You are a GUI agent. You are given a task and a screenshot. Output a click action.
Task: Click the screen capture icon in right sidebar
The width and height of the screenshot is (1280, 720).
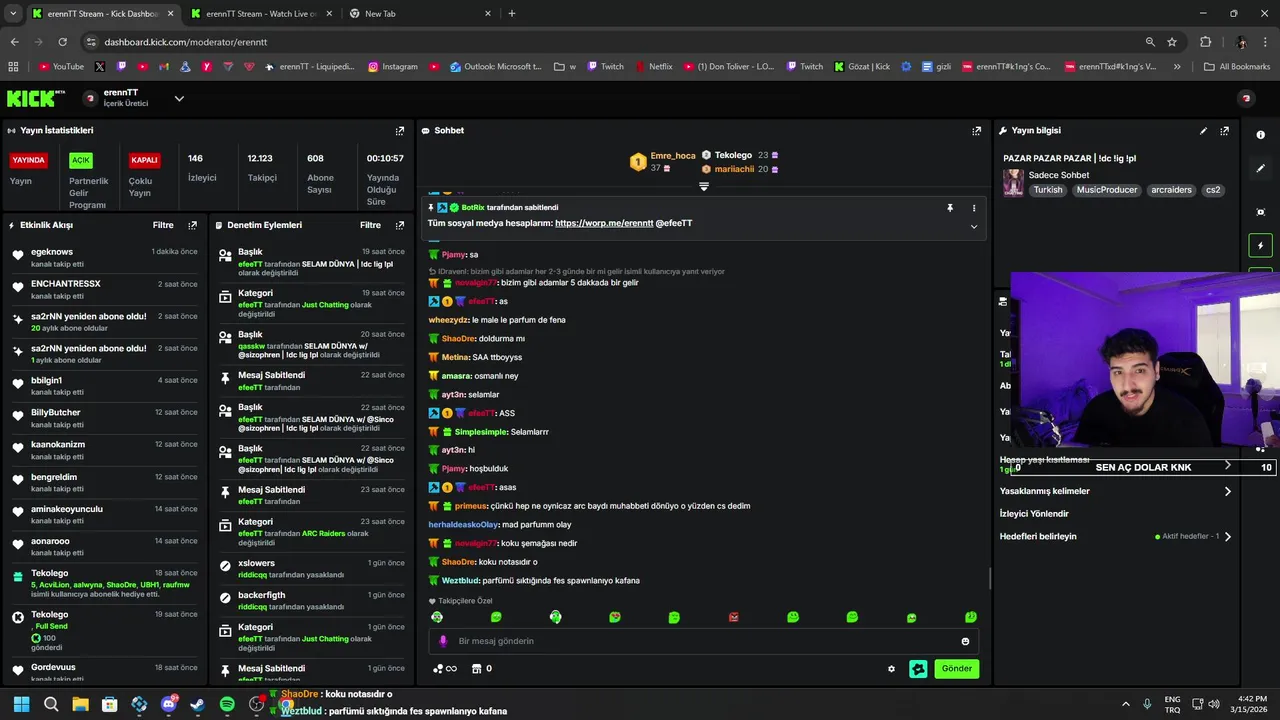click(1260, 212)
